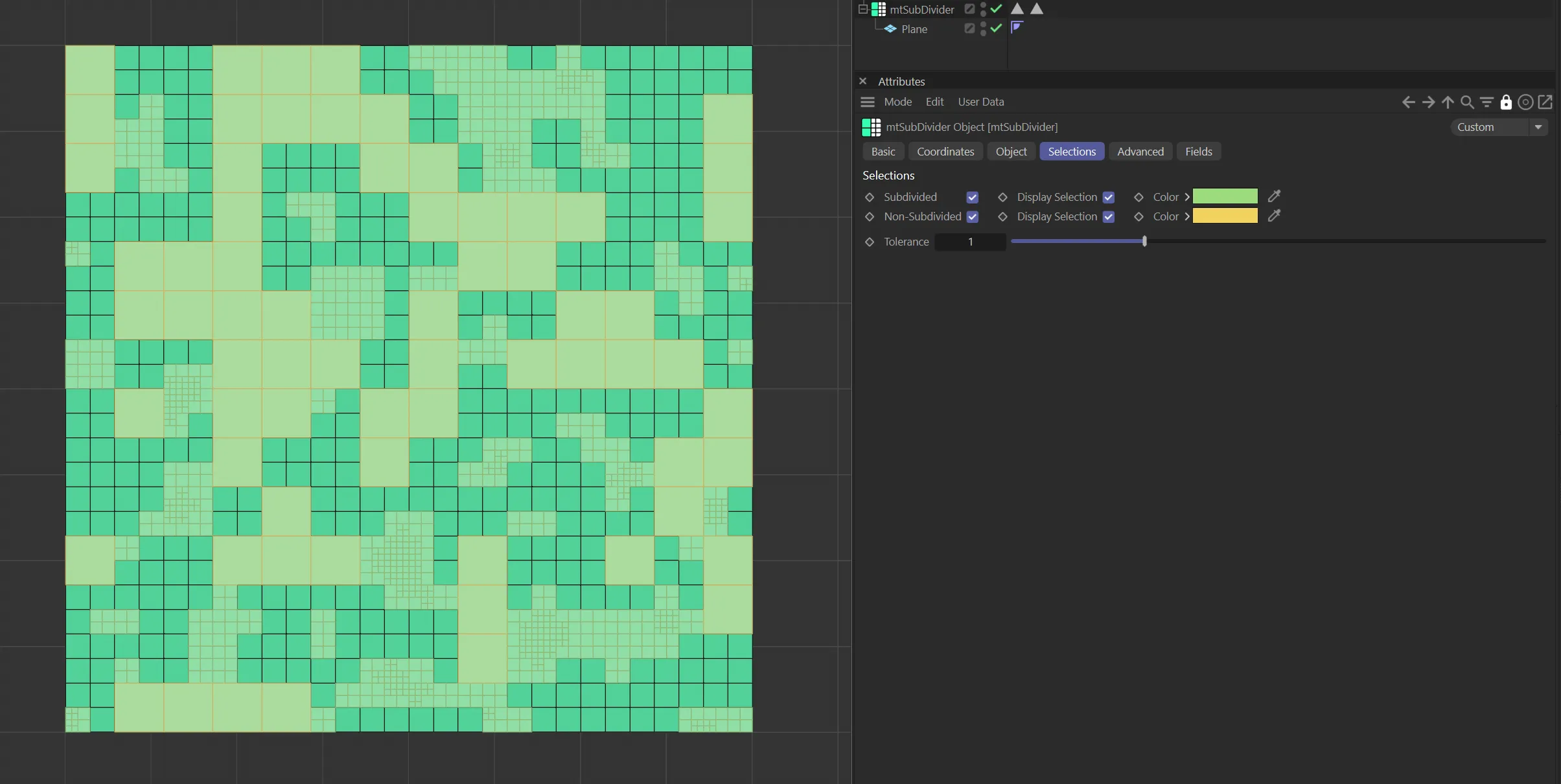The image size is (1561, 784).
Task: Disable Display Selection for Non-Subdivided
Action: pos(1109,216)
